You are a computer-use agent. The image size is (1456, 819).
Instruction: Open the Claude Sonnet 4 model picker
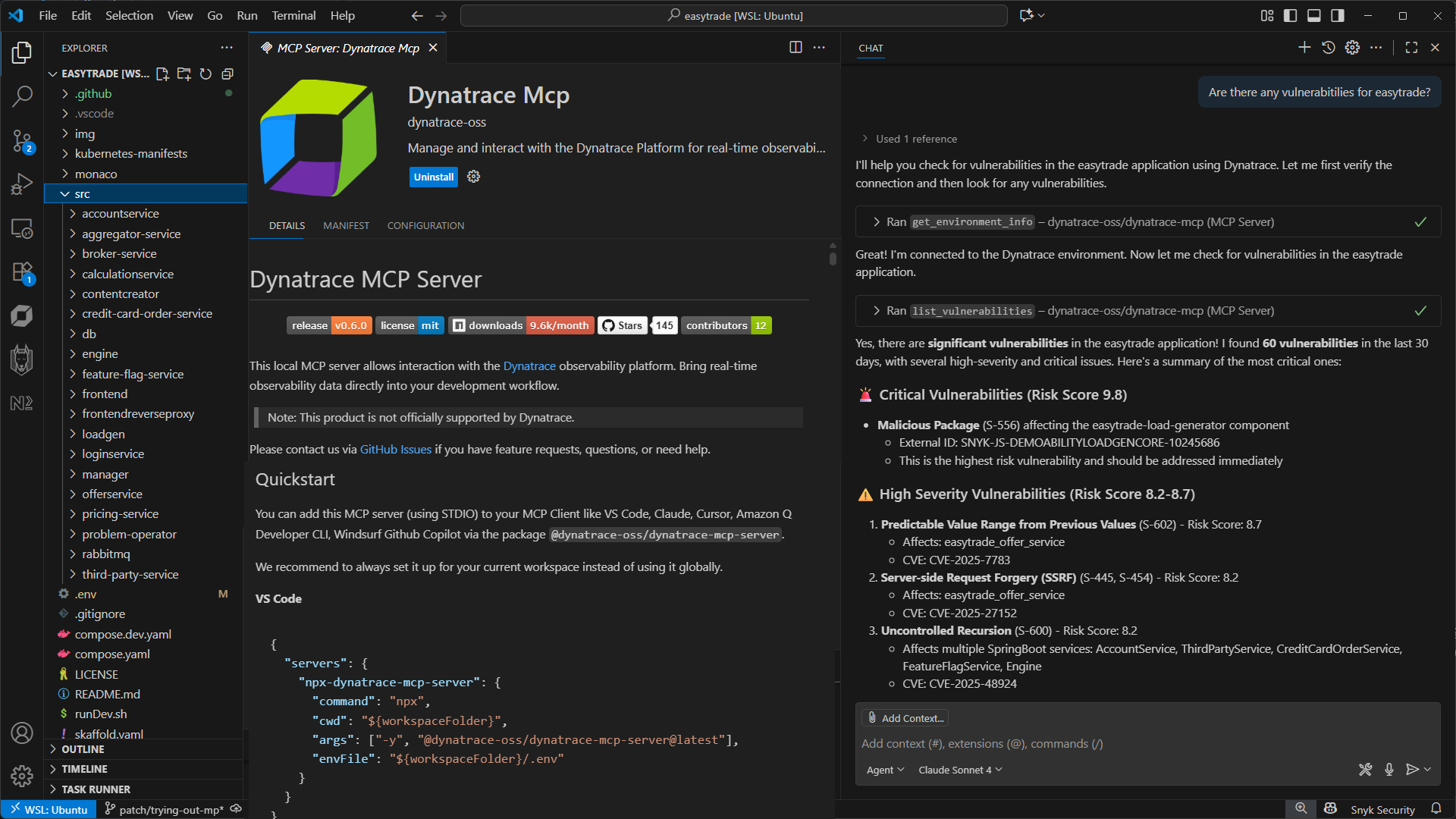coord(959,769)
